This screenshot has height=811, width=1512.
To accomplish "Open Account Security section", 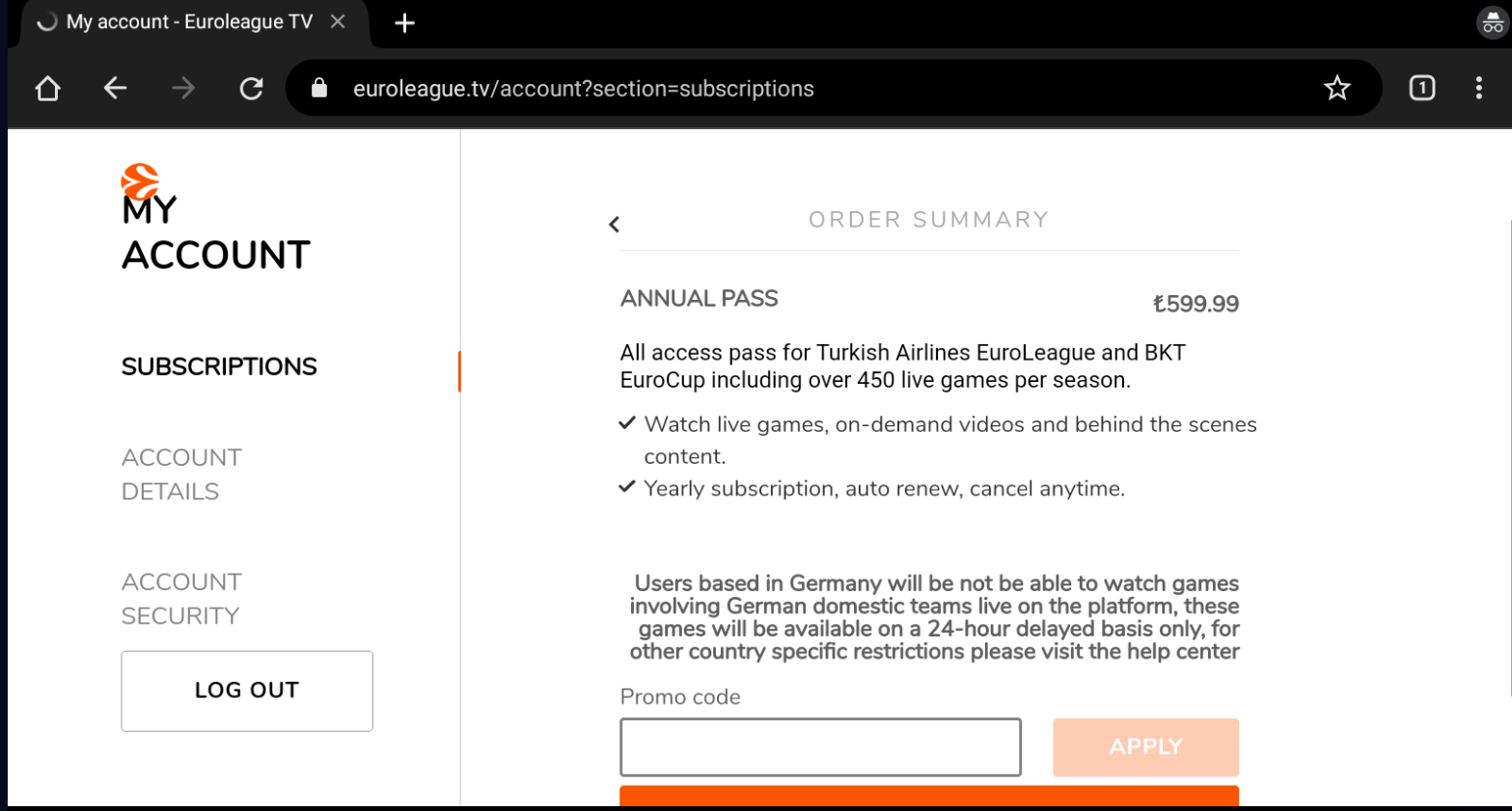I will click(181, 599).
